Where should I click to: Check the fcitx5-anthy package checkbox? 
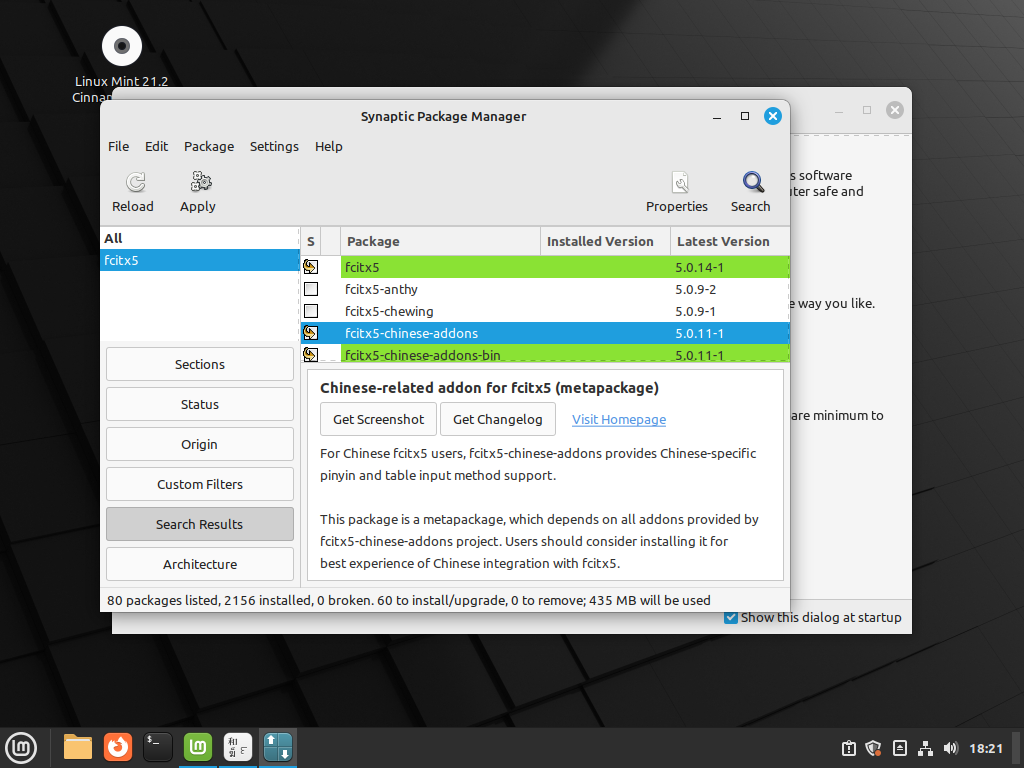[x=311, y=289]
